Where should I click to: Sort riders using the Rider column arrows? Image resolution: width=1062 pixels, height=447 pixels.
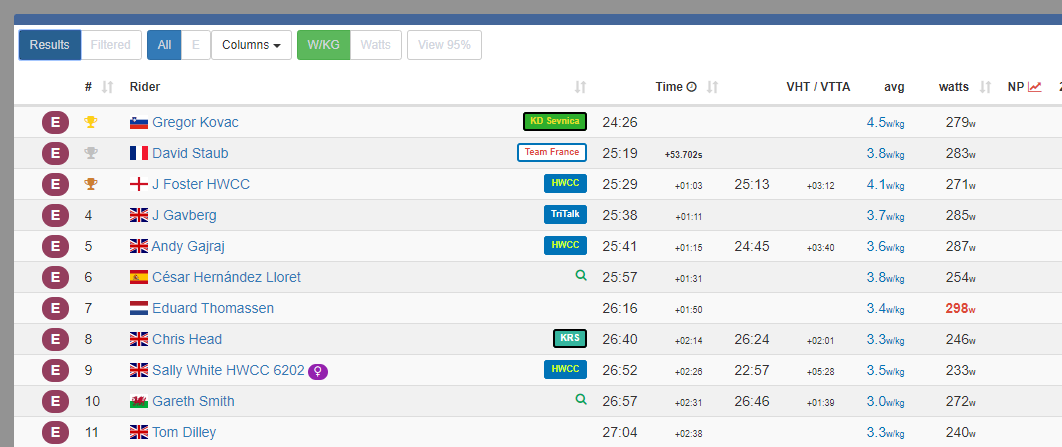pyautogui.click(x=581, y=87)
